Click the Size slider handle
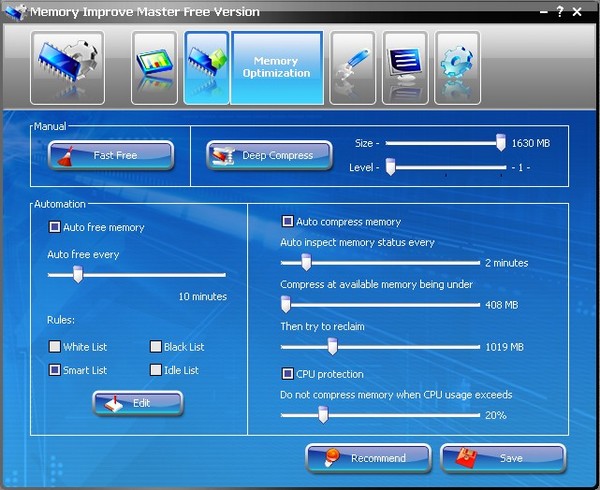The width and height of the screenshot is (600, 490). 500,143
